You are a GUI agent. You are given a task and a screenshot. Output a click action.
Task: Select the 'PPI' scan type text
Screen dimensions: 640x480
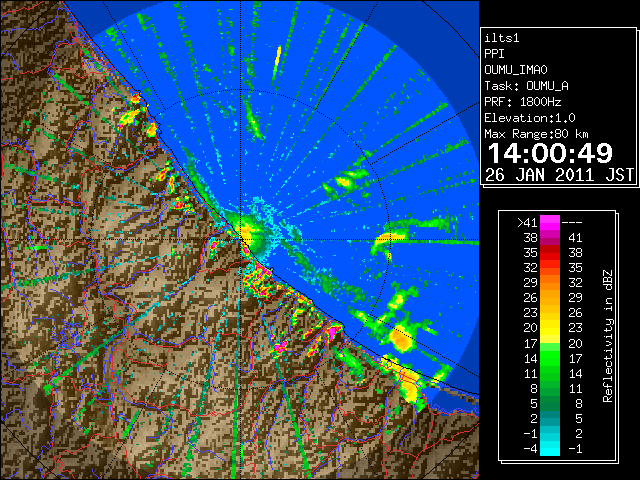[494, 54]
